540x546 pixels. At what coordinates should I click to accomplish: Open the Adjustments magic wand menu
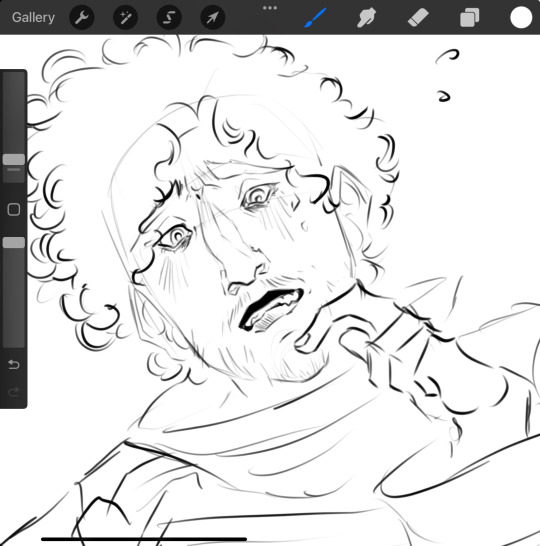click(125, 17)
